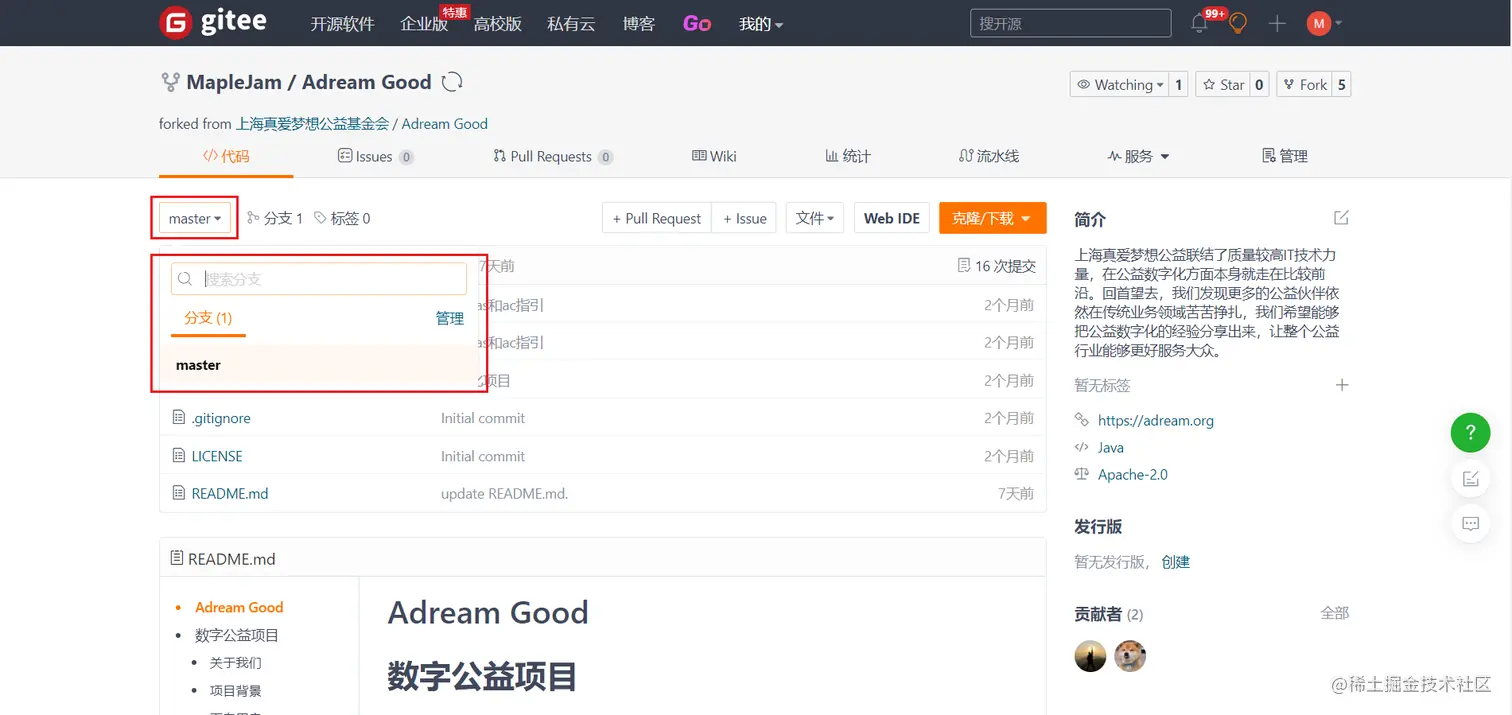Screen dimensions: 1512x715
Task: Click the Gitee logo
Action: pos(213,23)
